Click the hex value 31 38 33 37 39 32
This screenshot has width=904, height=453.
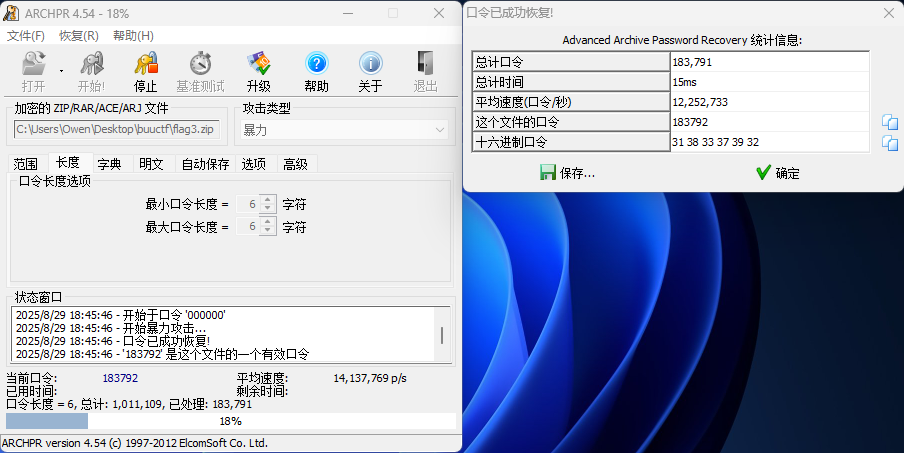coord(770,142)
